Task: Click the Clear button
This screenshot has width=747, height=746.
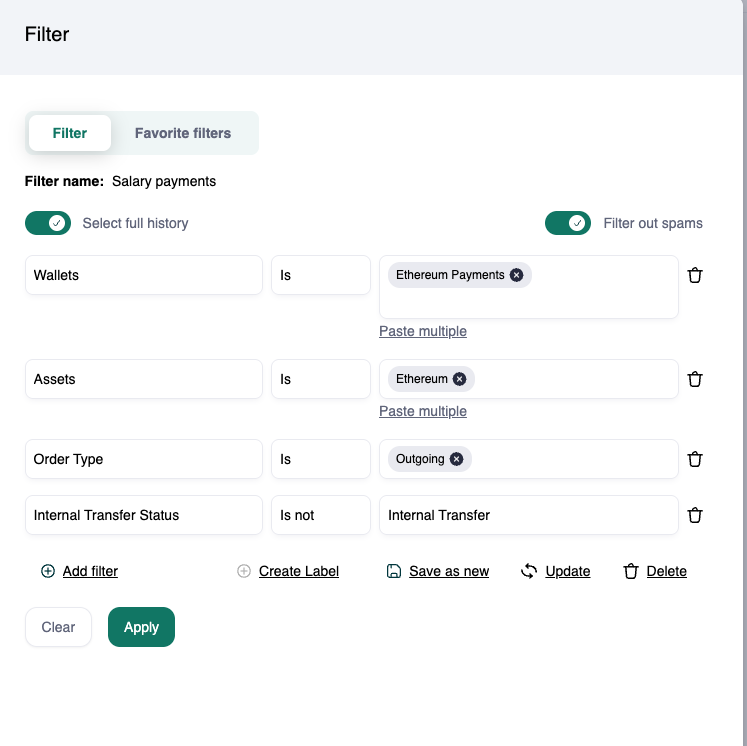Action: 58,627
